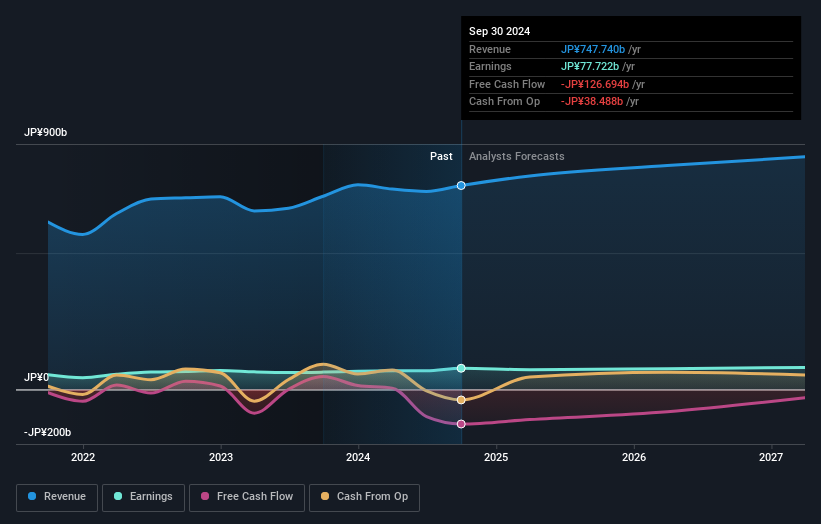
Task: Click the -JP¥38.488b cash from op value
Action: [x=592, y=102]
